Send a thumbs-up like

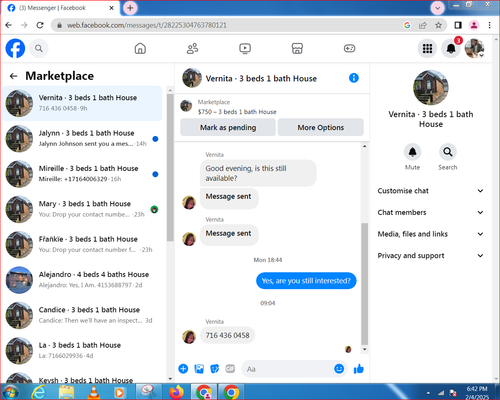click(359, 369)
